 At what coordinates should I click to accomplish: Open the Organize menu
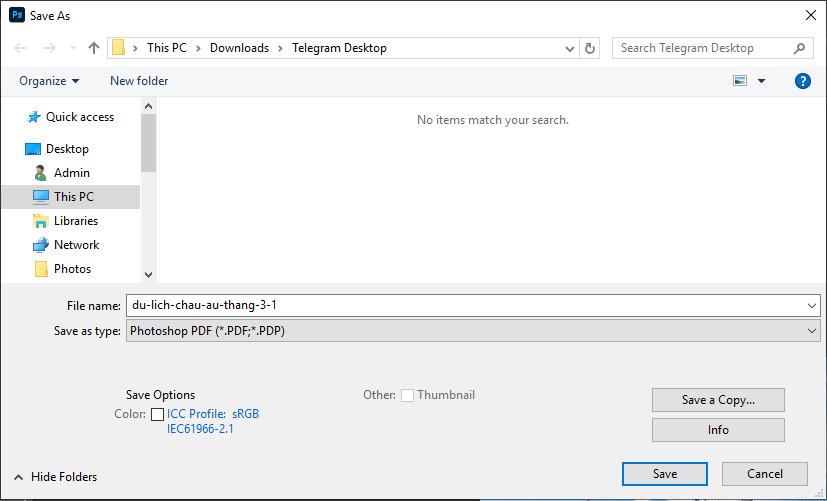(49, 81)
